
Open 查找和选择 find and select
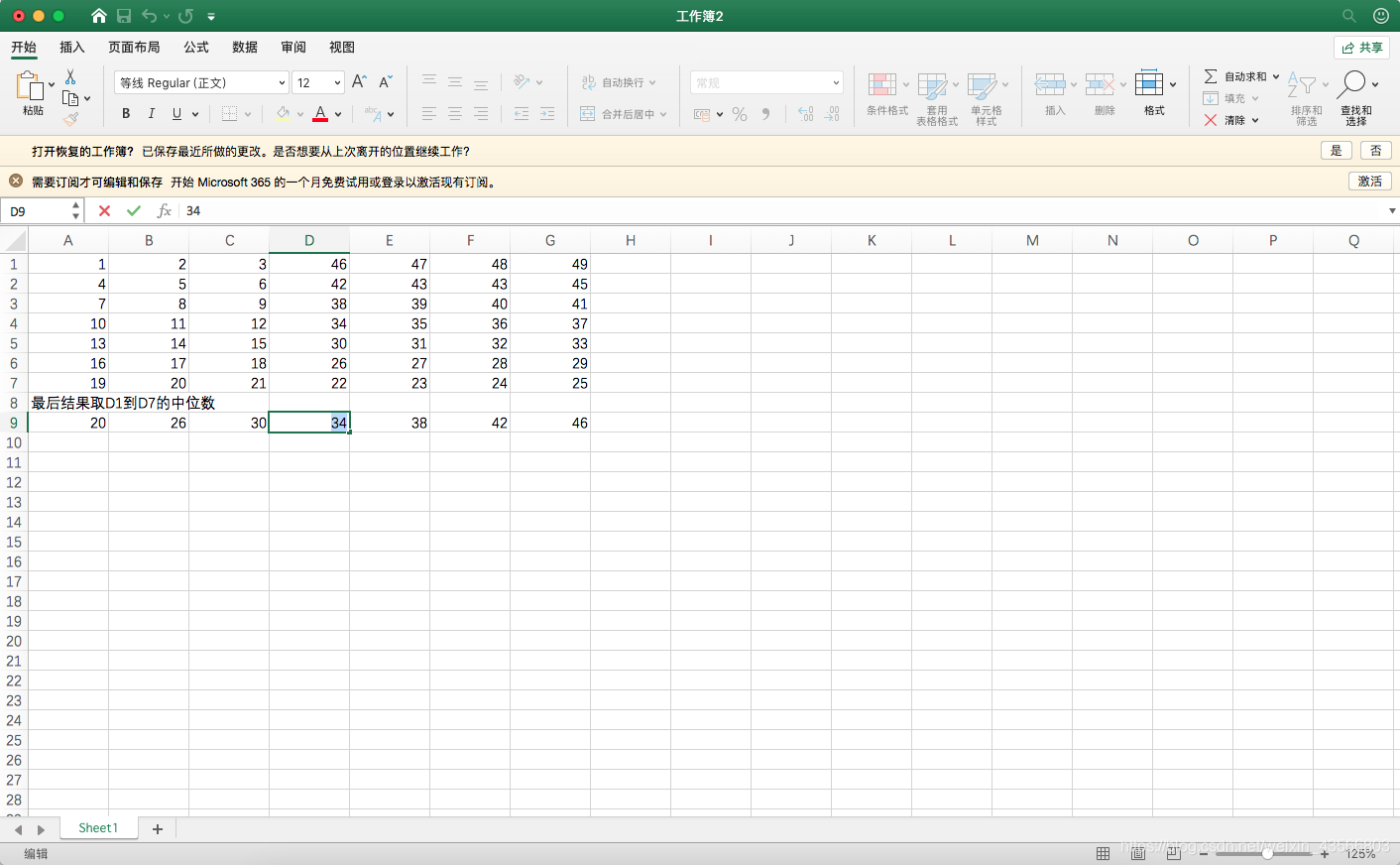1356,97
